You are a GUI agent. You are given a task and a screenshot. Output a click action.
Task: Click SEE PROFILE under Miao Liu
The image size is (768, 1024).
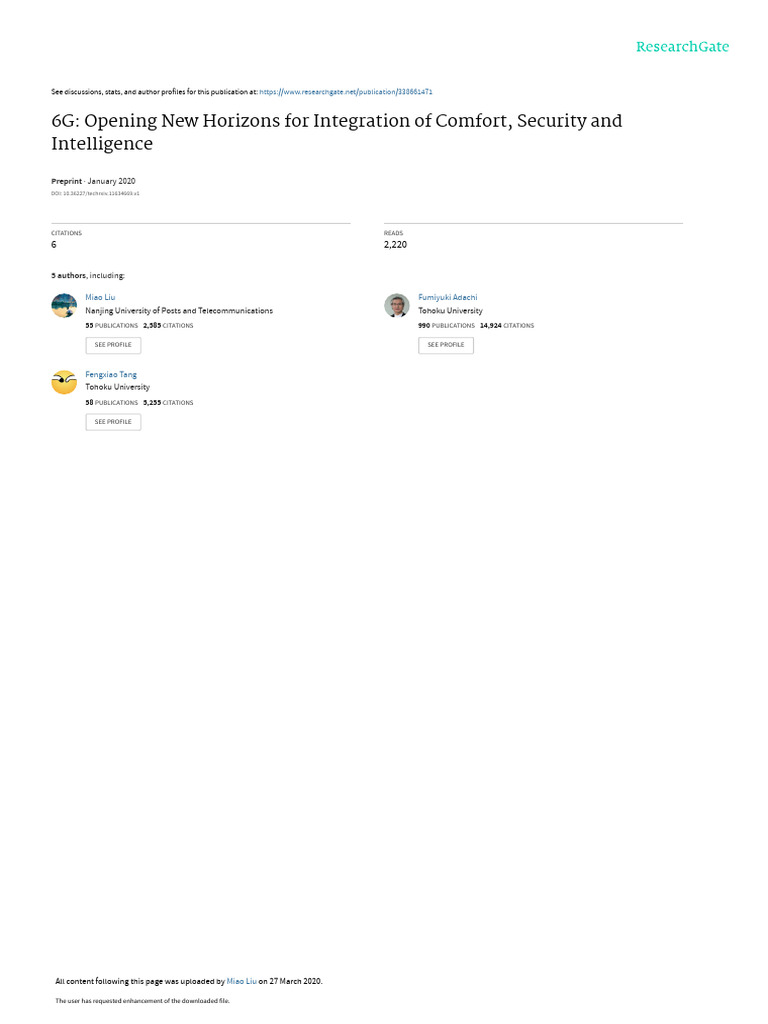point(113,345)
